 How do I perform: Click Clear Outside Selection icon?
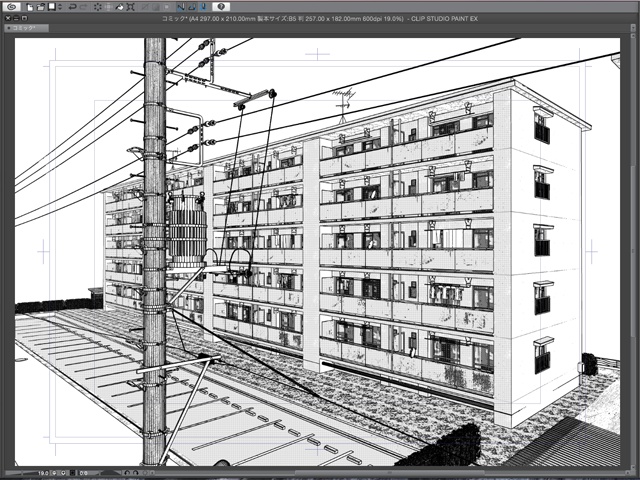pos(109,7)
